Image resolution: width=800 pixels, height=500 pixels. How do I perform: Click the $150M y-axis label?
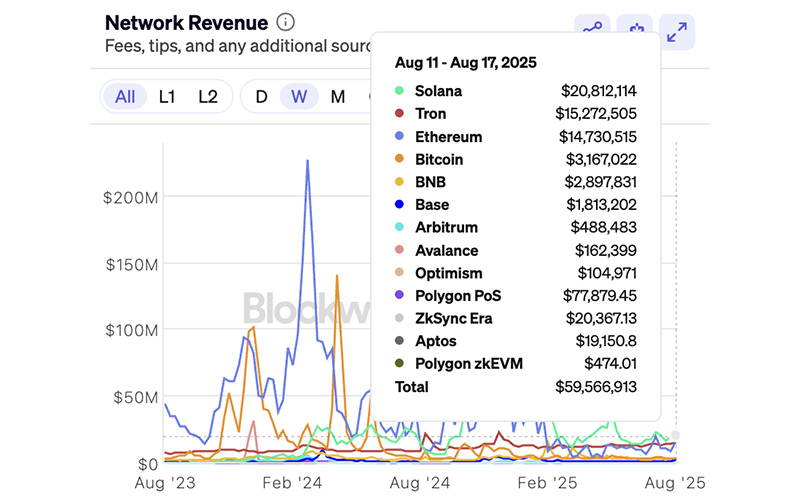[x=132, y=265]
